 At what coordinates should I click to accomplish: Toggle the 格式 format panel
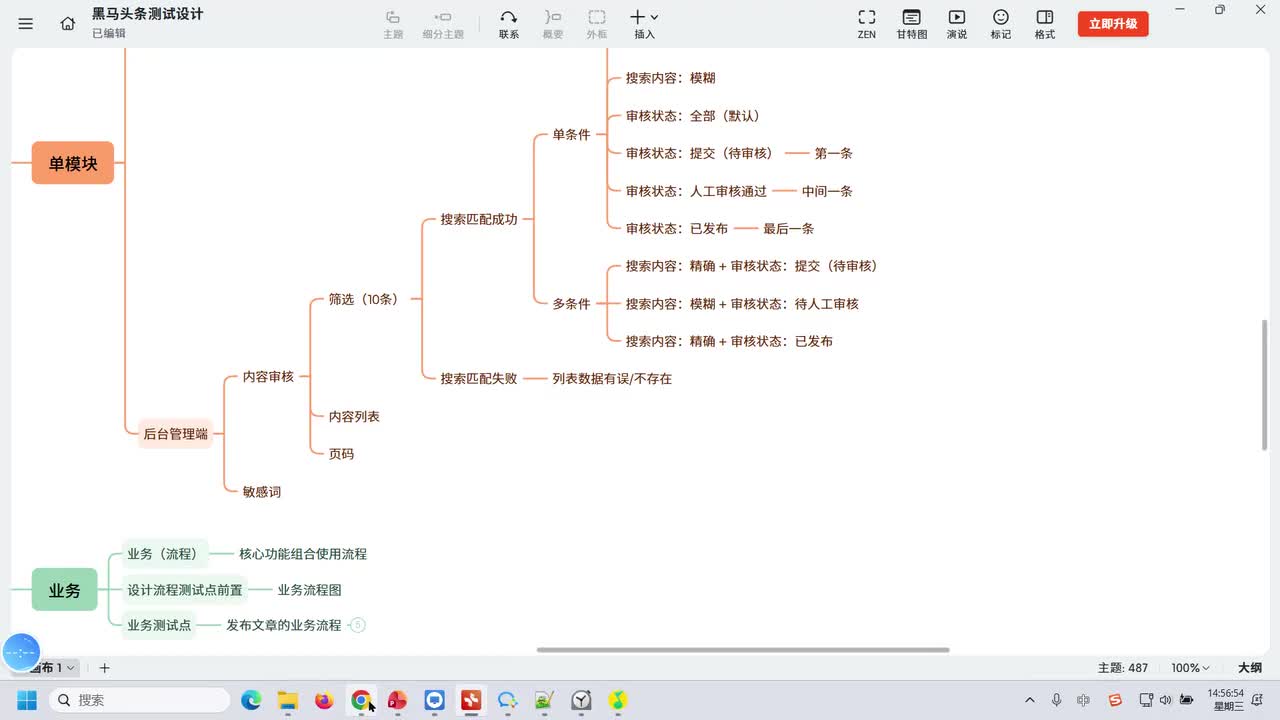pos(1045,23)
